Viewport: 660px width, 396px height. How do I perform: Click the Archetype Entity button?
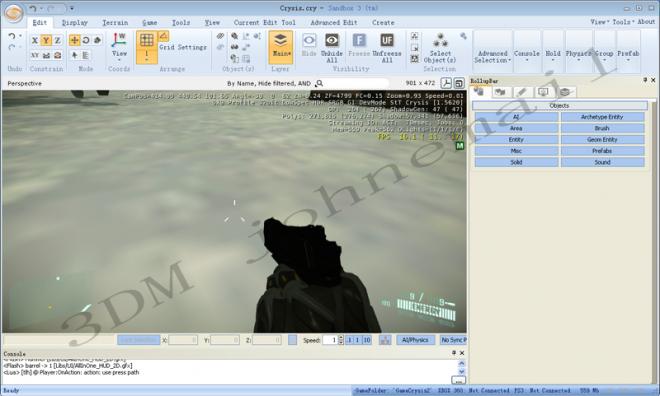point(602,117)
